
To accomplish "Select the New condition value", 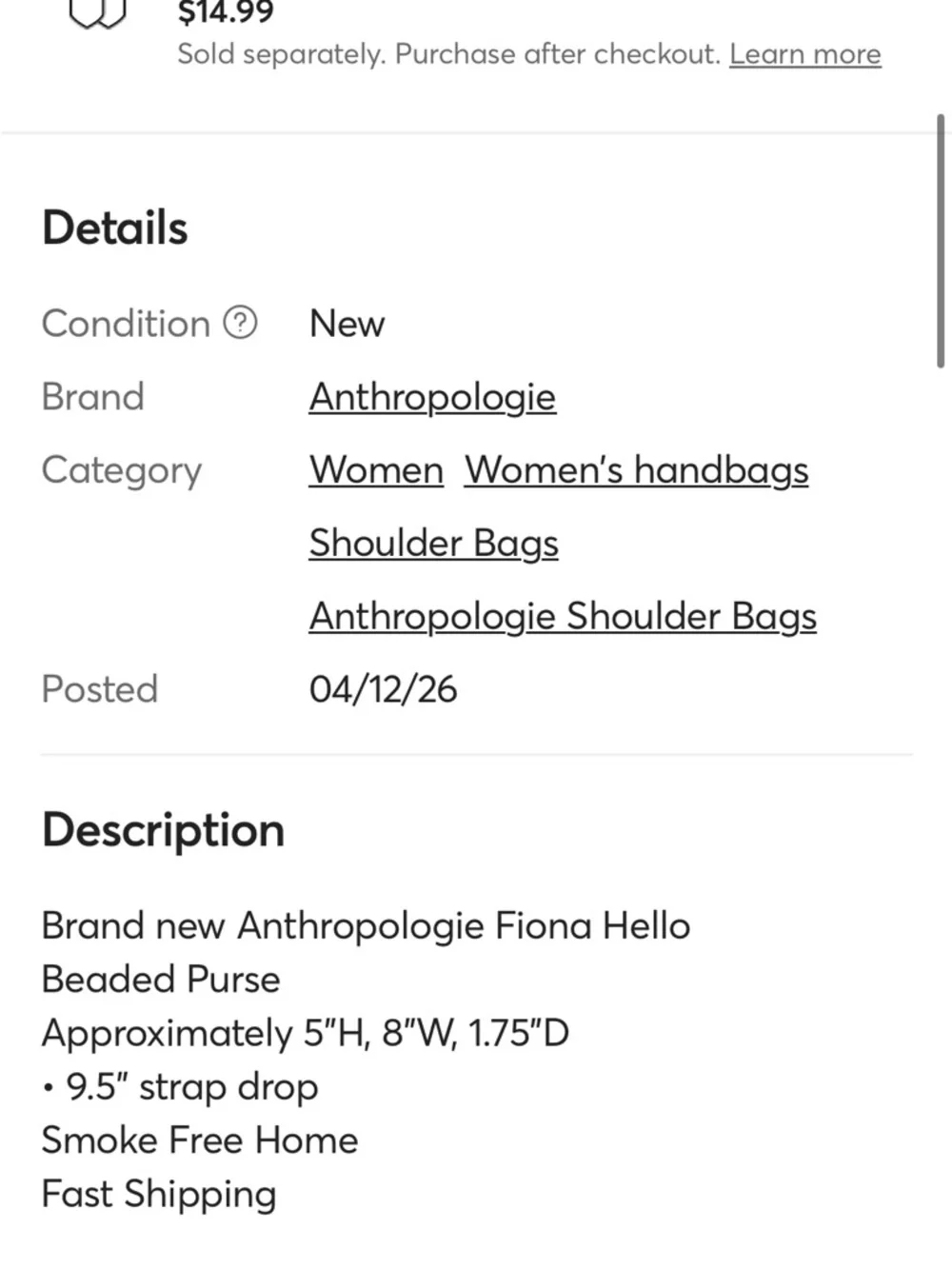I will (347, 324).
